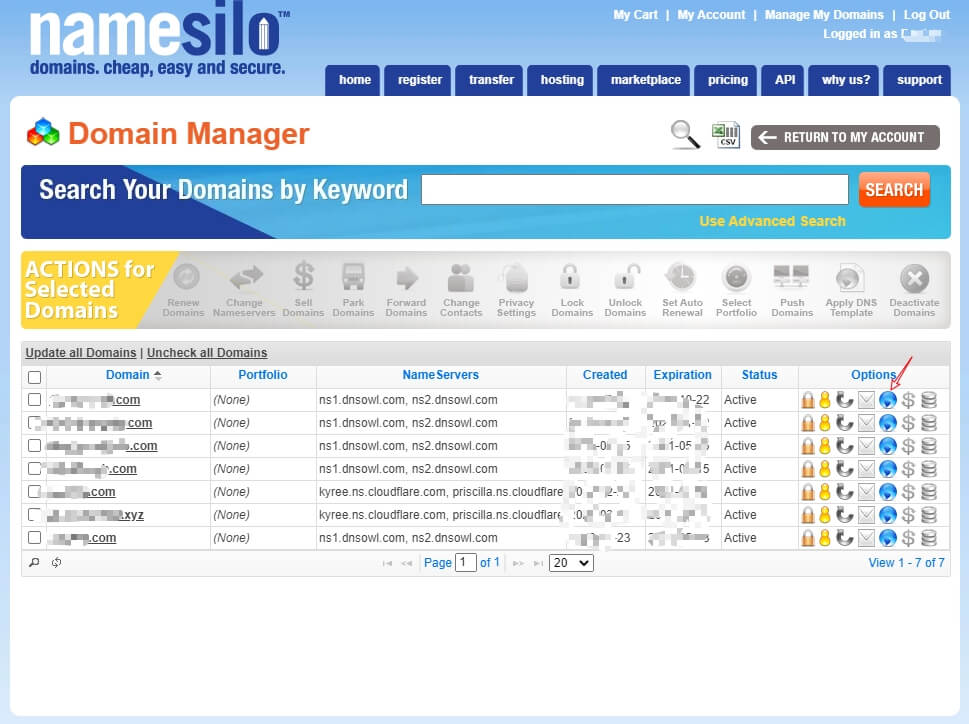View the pricing tab
Screen dimensions: 969x724
click(727, 80)
